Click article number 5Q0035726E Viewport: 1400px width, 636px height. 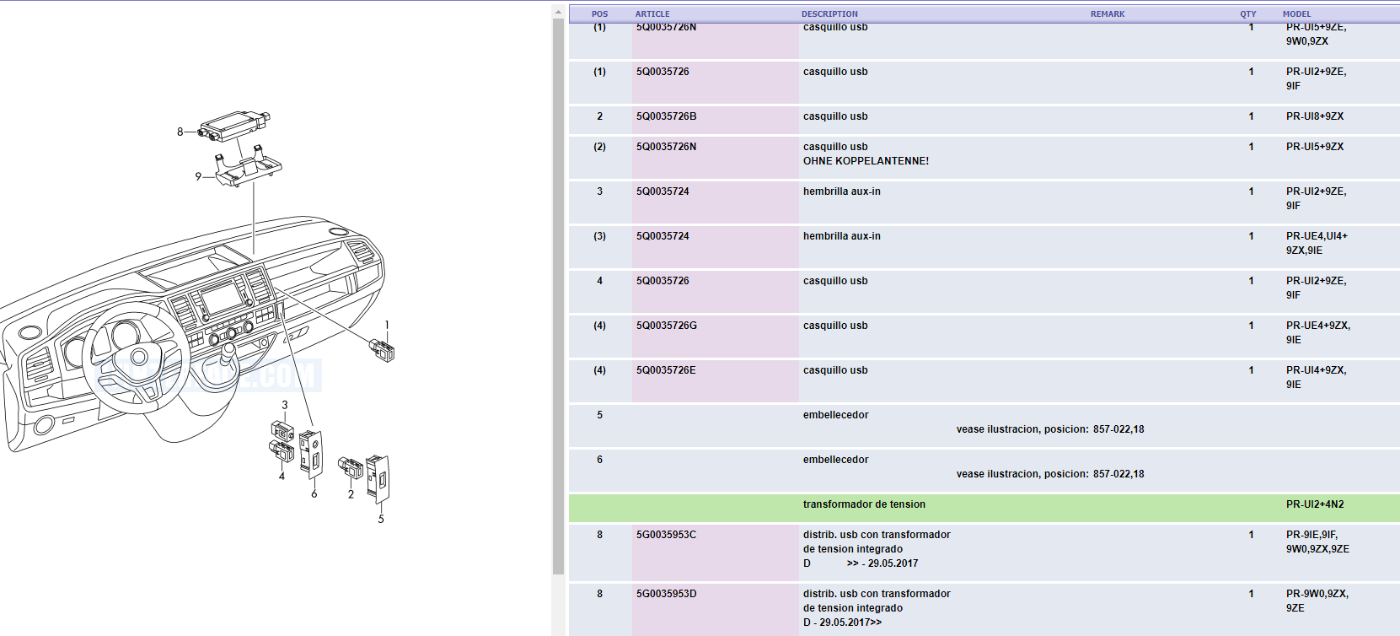(x=666, y=370)
